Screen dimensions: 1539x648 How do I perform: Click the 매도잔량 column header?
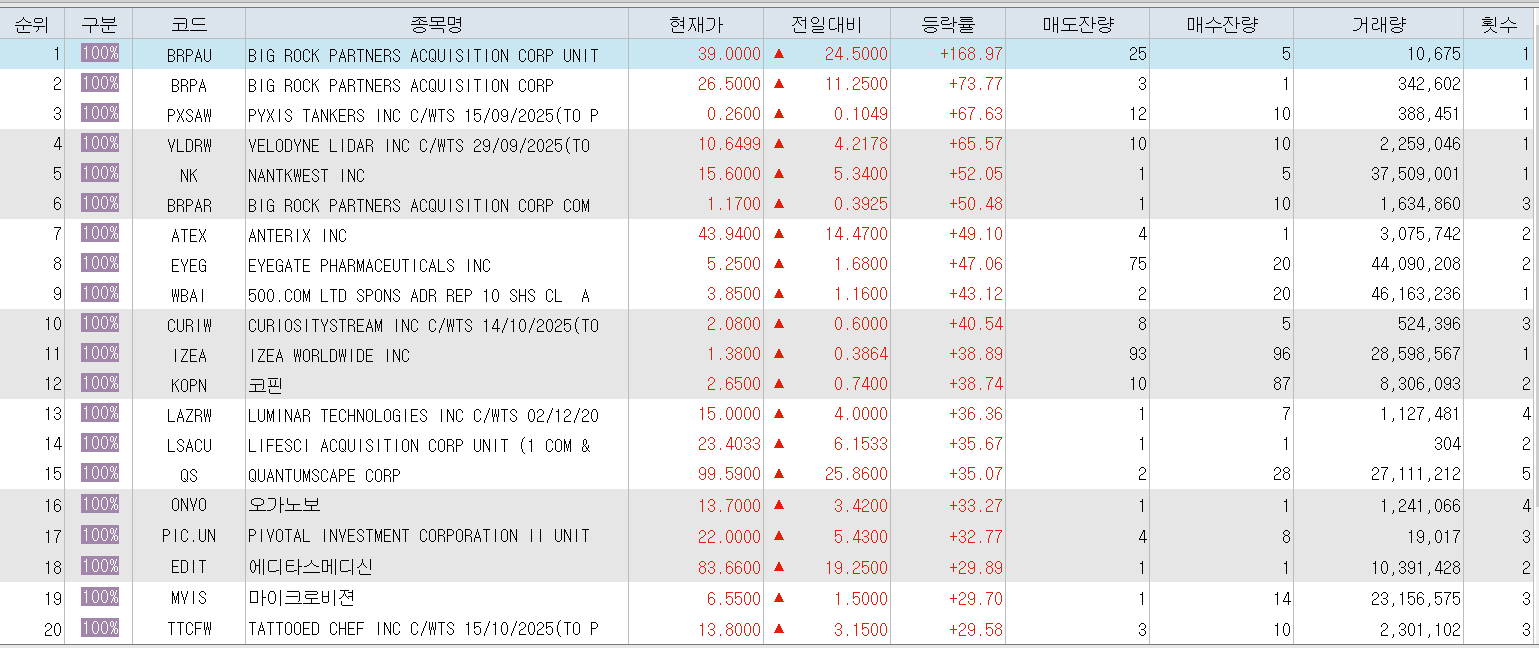click(x=1077, y=24)
